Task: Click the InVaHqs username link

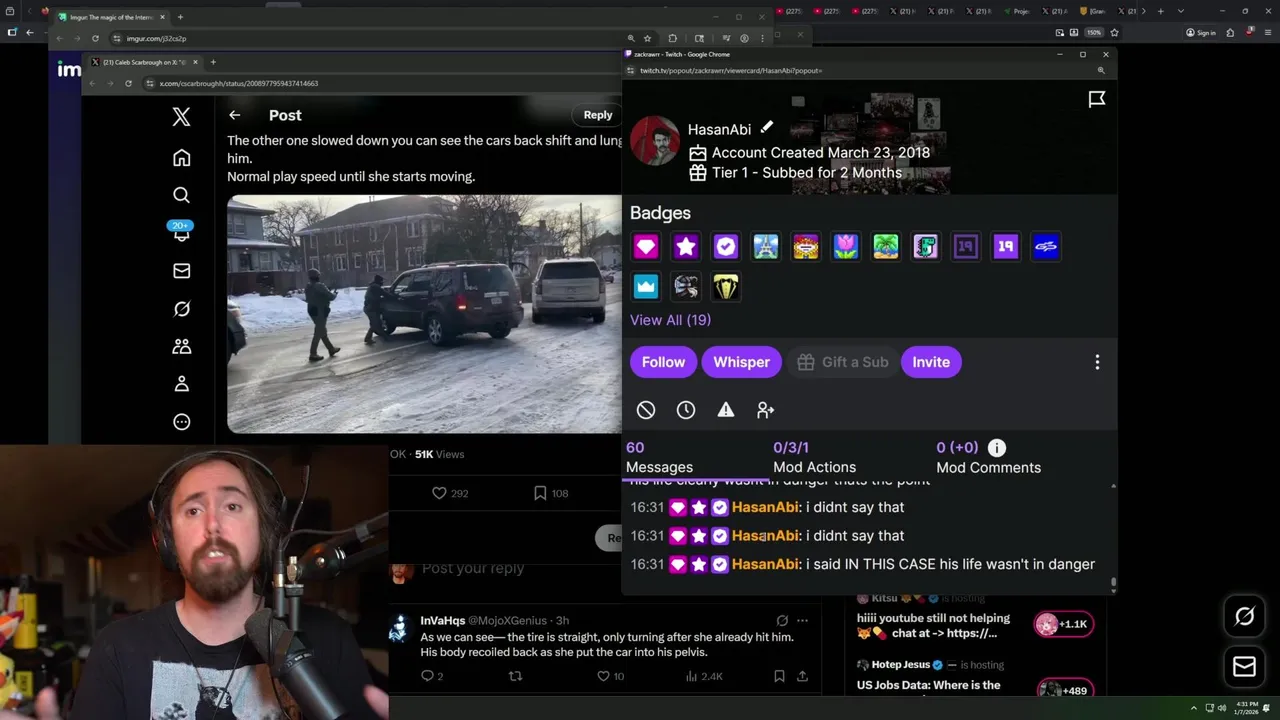Action: (x=442, y=620)
